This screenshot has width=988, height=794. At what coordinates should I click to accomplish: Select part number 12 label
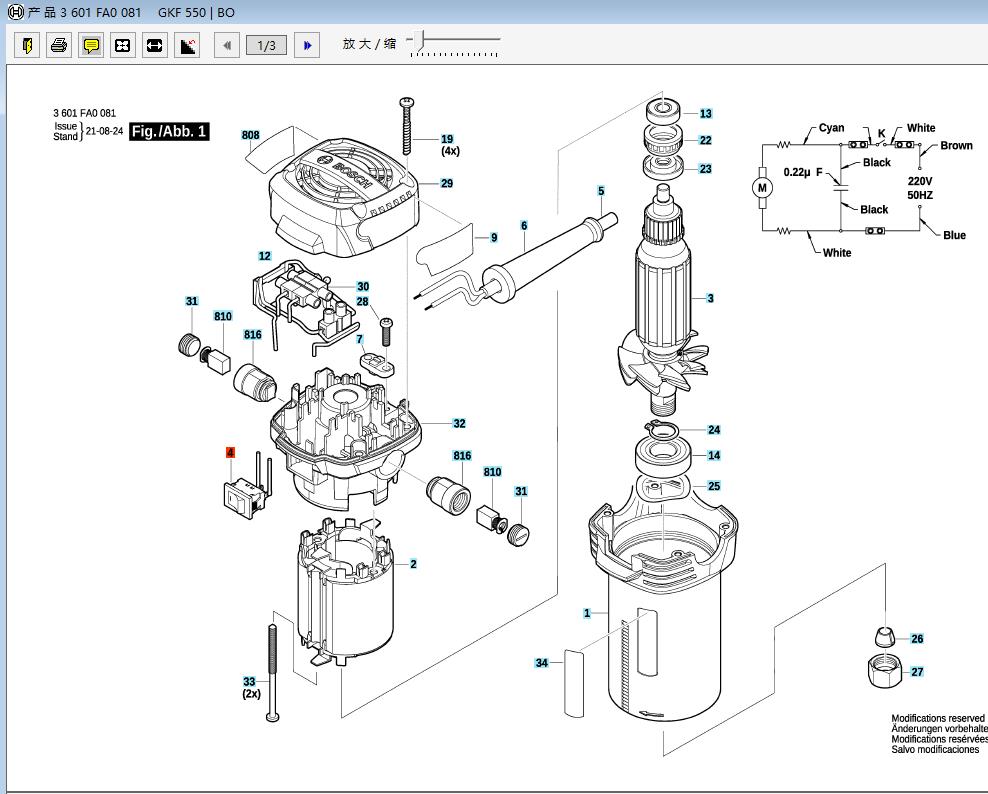[x=265, y=256]
